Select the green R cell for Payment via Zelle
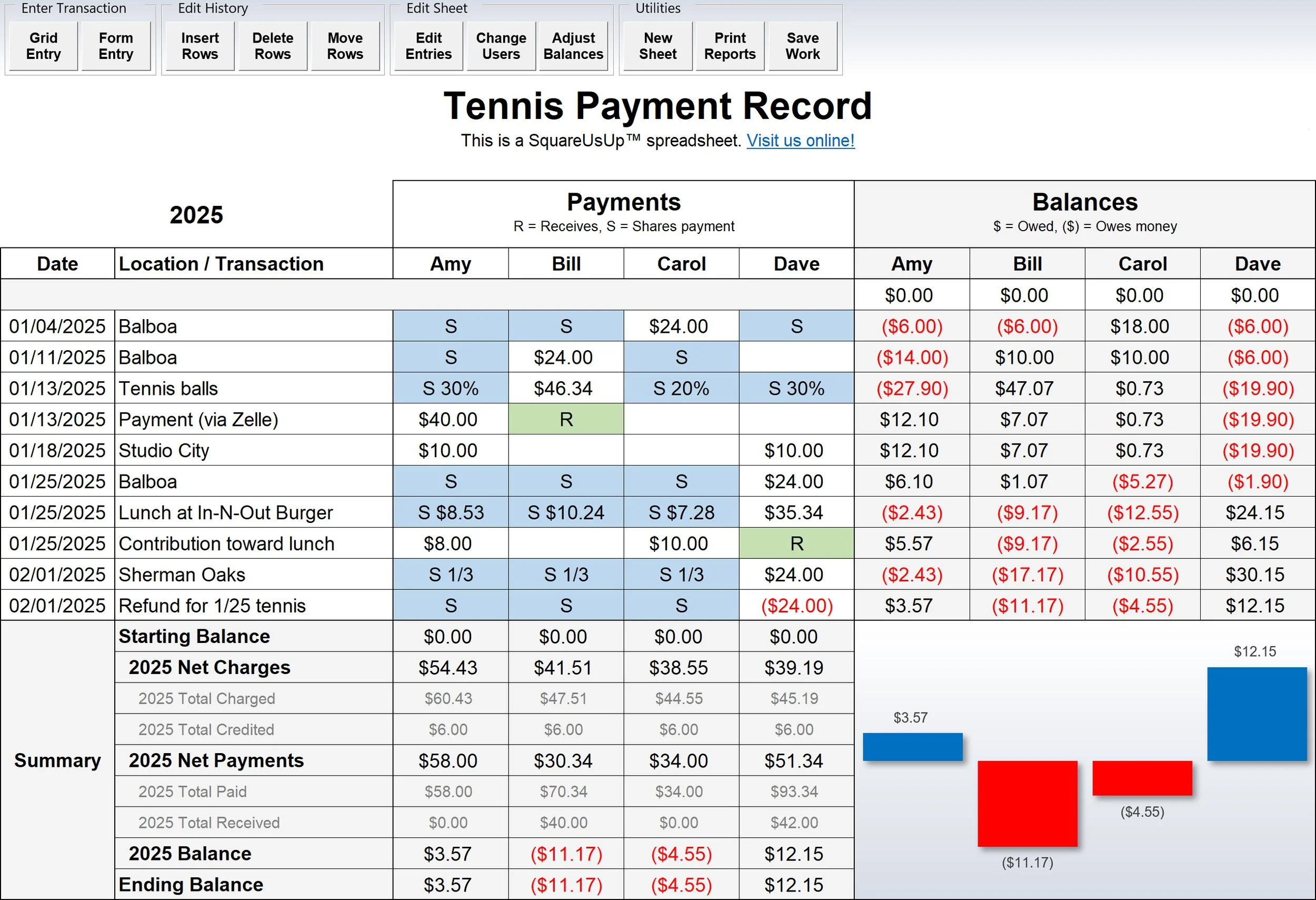1316x900 pixels. (566, 419)
